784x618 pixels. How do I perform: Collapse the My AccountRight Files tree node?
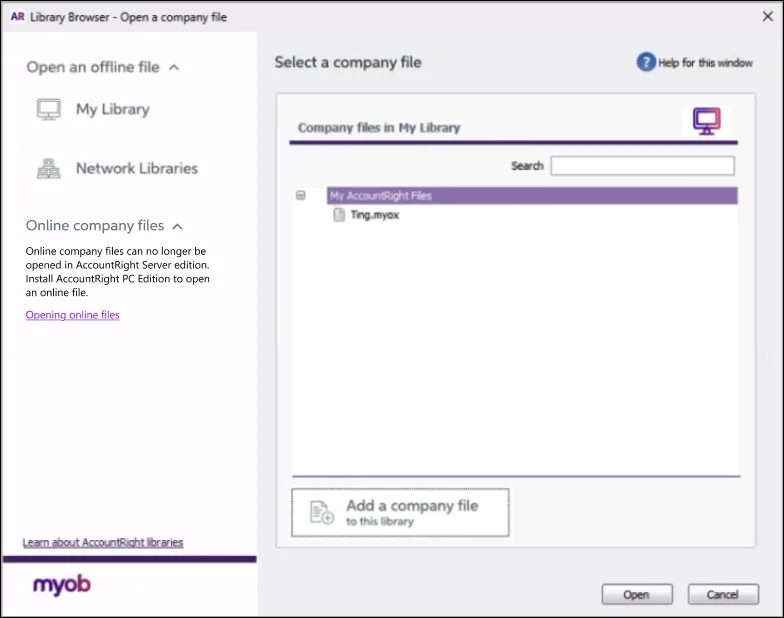click(x=300, y=195)
